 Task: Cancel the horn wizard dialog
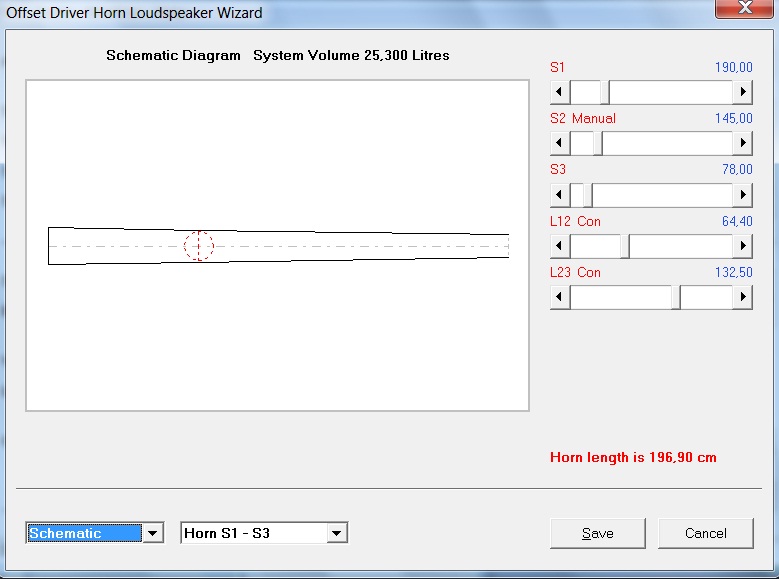pyautogui.click(x=705, y=533)
